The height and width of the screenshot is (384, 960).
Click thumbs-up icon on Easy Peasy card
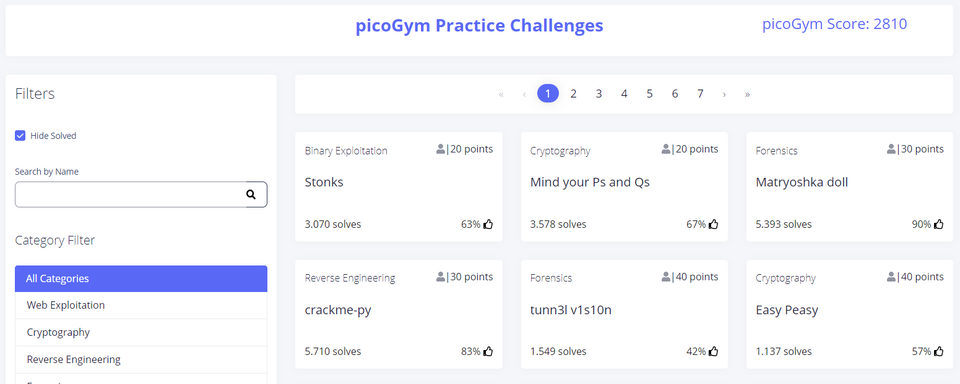[x=939, y=352]
